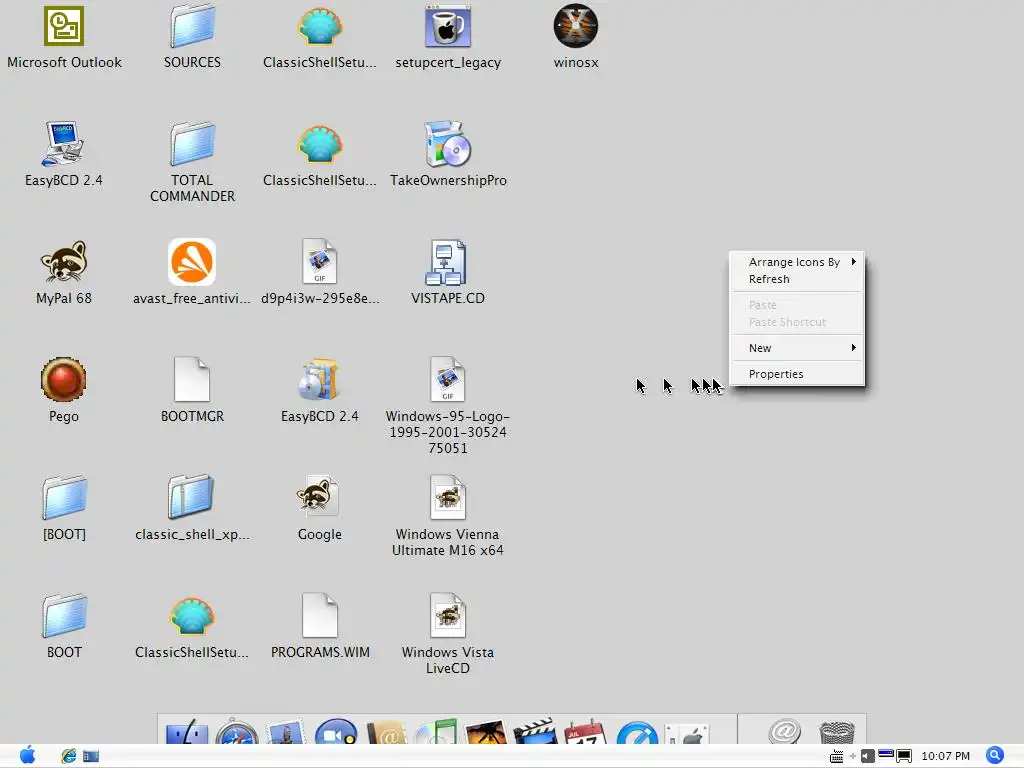Select the Google raccoon shortcut icon
This screenshot has height=768, width=1024.
click(x=319, y=498)
